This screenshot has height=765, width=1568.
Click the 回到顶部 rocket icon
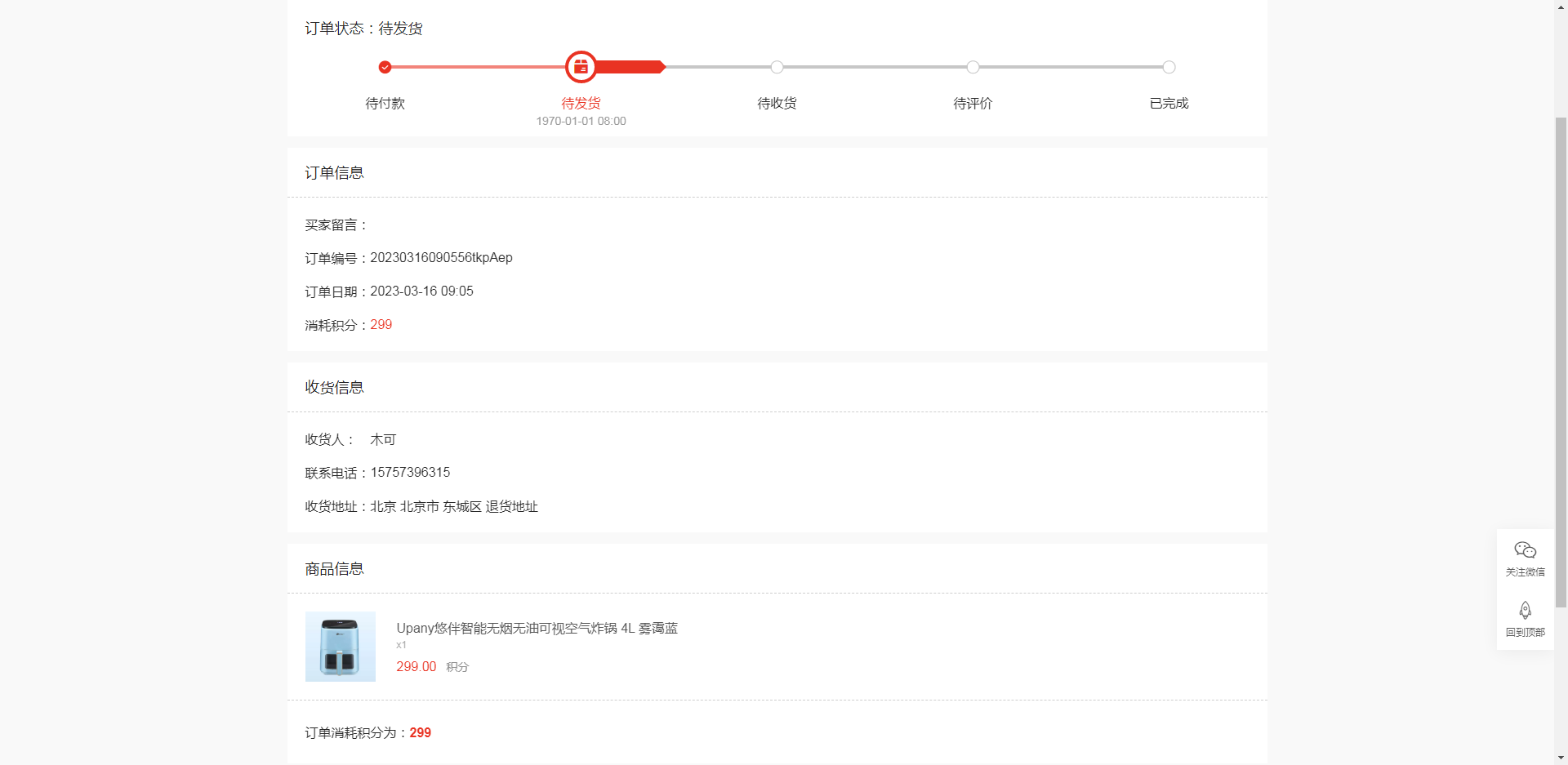pyautogui.click(x=1525, y=610)
